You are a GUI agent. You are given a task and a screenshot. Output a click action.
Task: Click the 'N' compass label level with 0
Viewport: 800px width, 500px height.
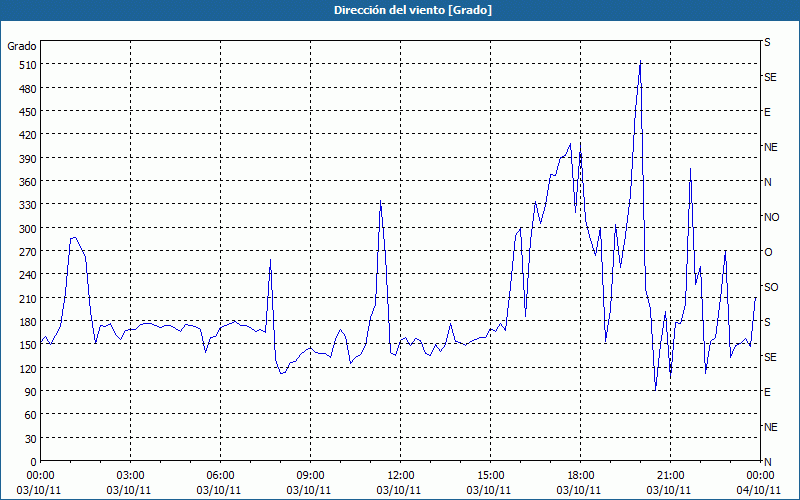[x=768, y=462]
